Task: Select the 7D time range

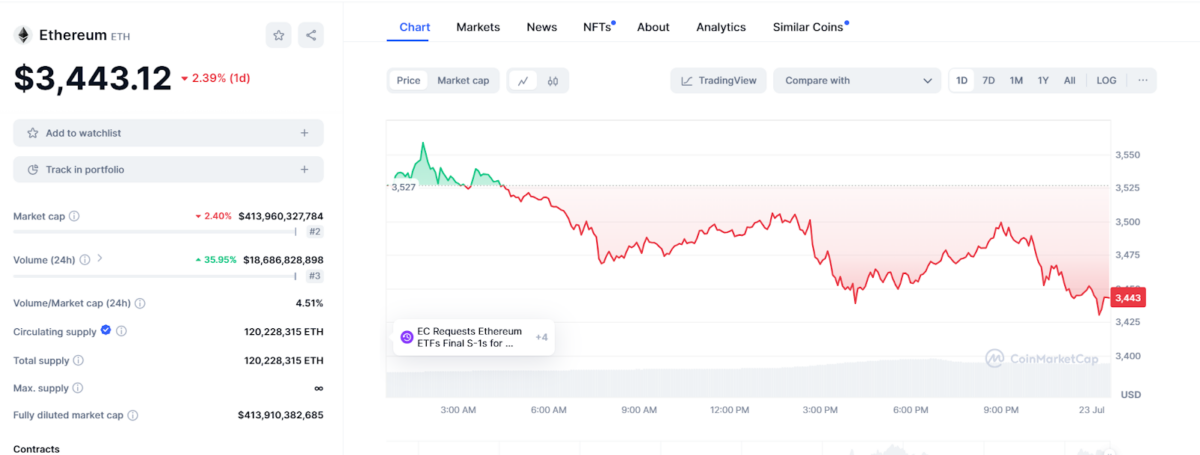Action: 988,80
